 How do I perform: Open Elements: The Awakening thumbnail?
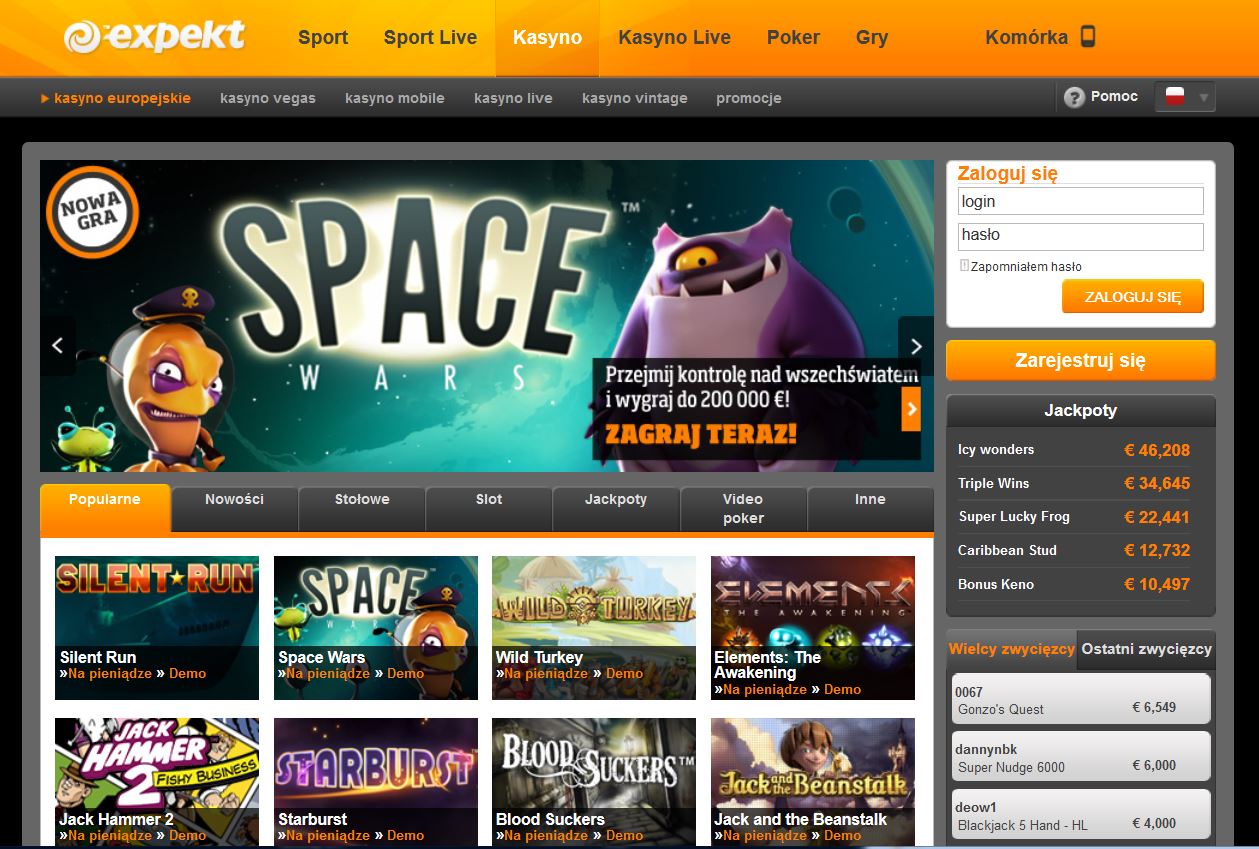point(813,628)
